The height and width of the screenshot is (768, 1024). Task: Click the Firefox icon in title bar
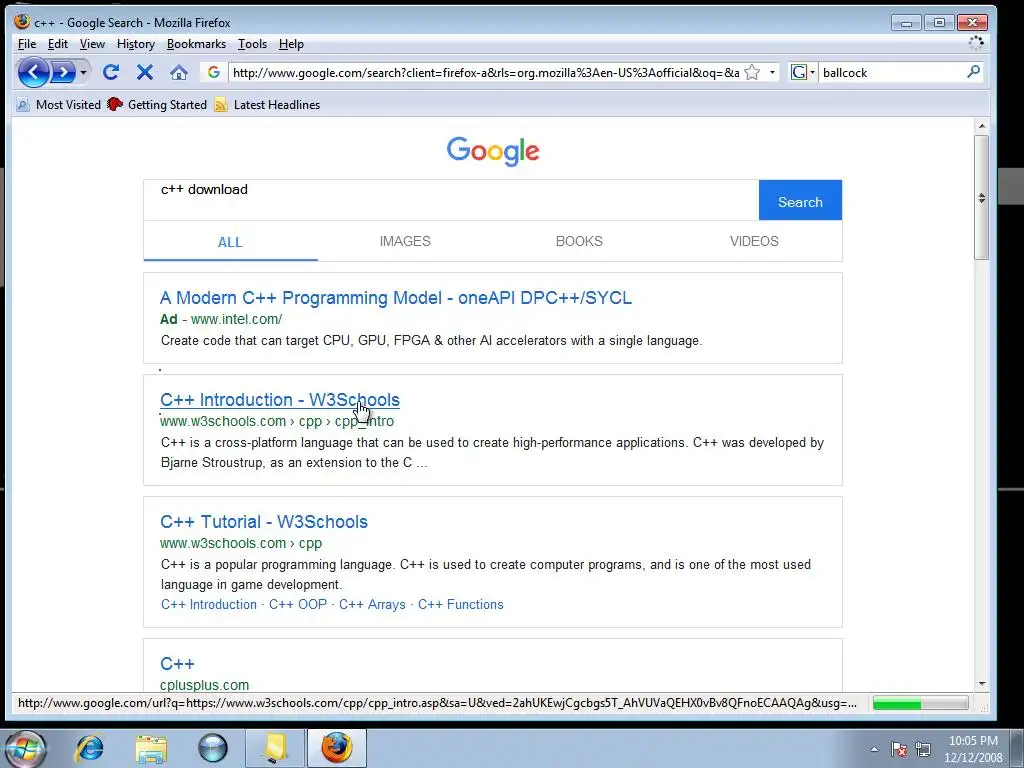[x=22, y=22]
